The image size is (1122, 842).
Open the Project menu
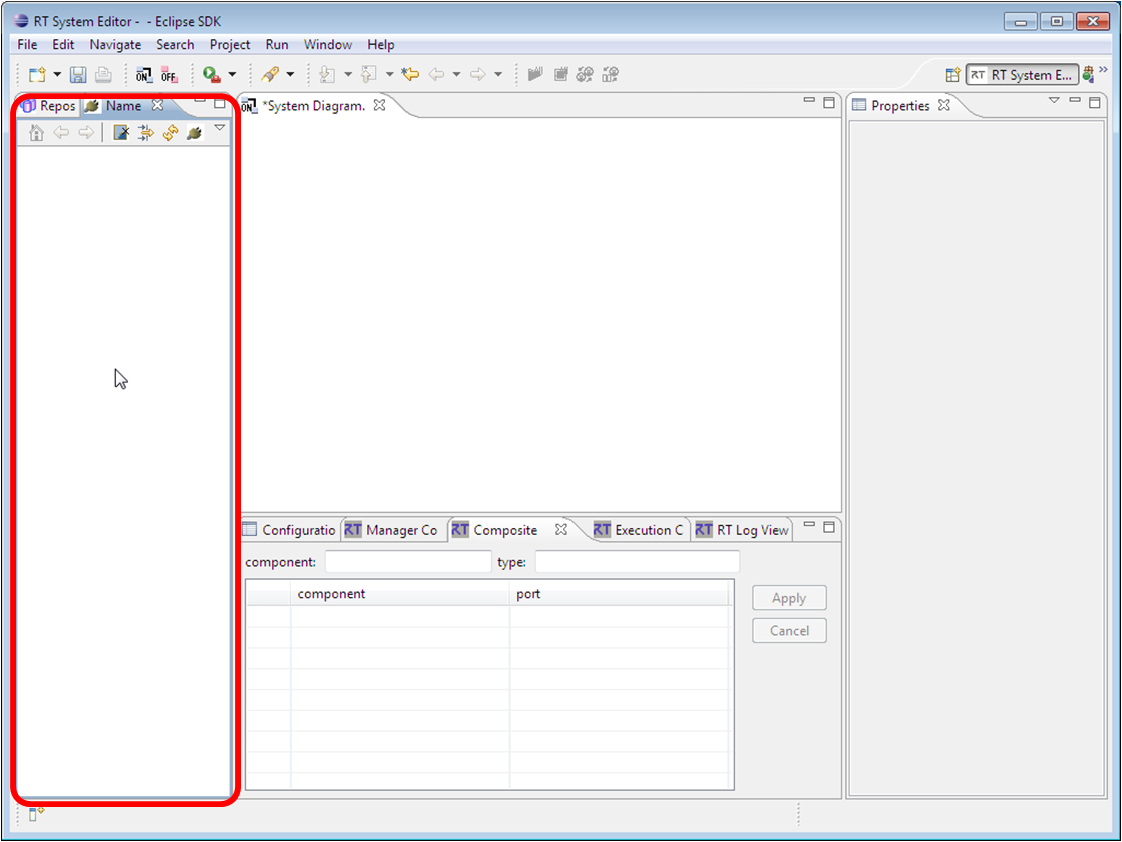coord(230,44)
